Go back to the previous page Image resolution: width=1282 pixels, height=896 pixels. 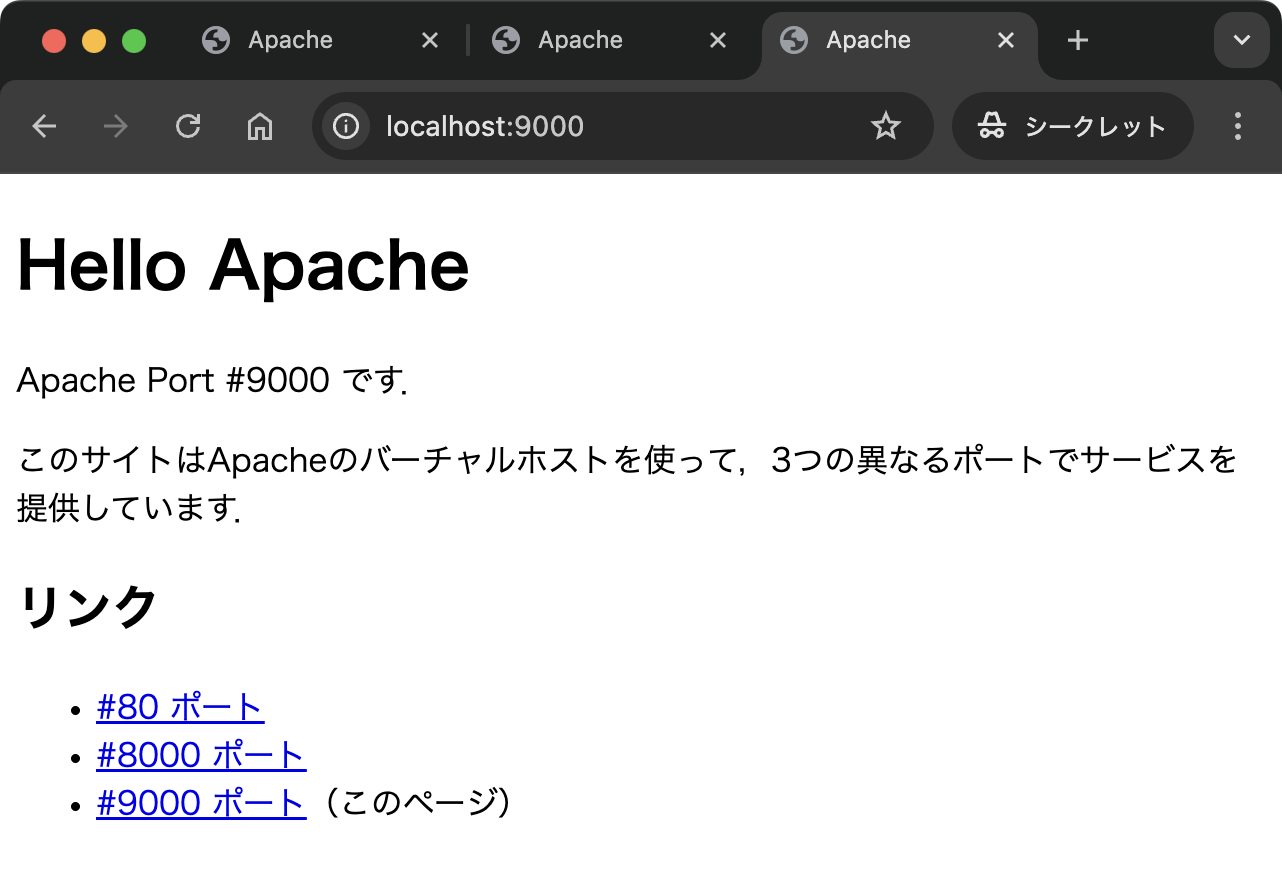pos(44,126)
